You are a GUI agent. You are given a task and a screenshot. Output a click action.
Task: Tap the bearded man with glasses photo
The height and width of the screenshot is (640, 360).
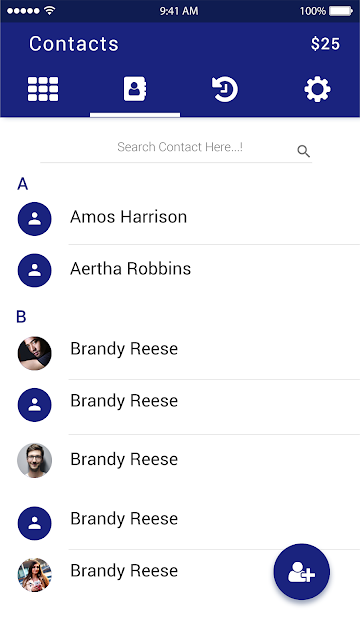pos(35,460)
